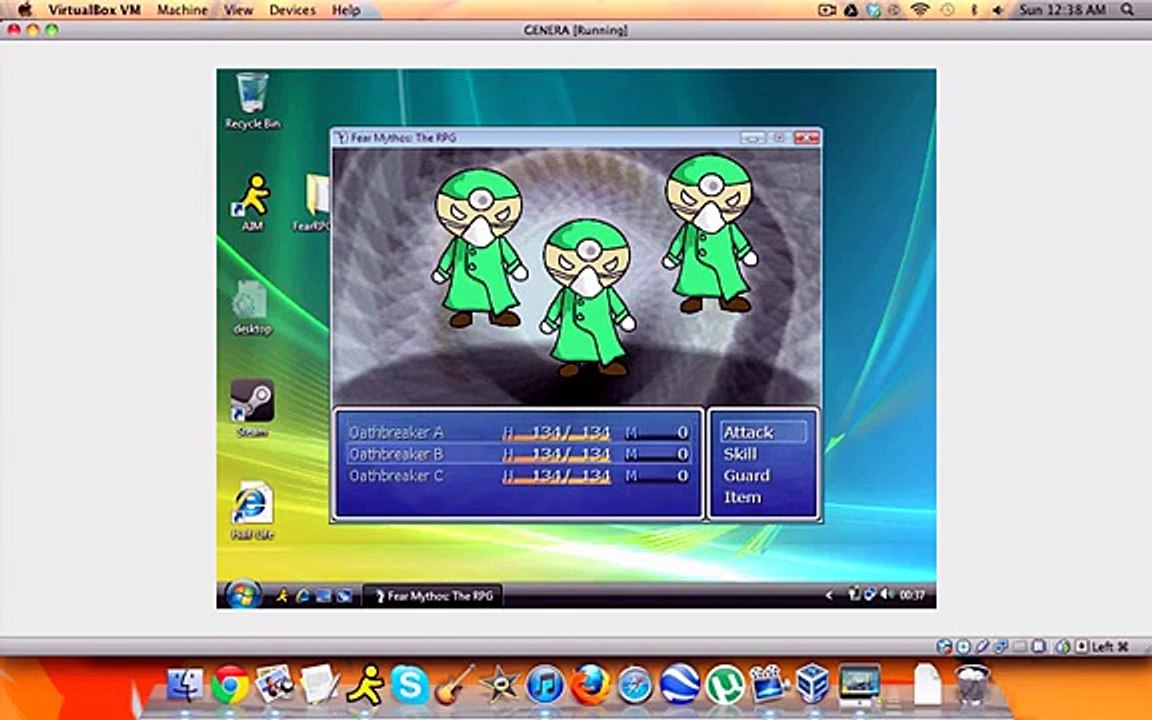Image resolution: width=1152 pixels, height=720 pixels.
Task: Open iTunes from the Dock
Action: pyautogui.click(x=545, y=685)
